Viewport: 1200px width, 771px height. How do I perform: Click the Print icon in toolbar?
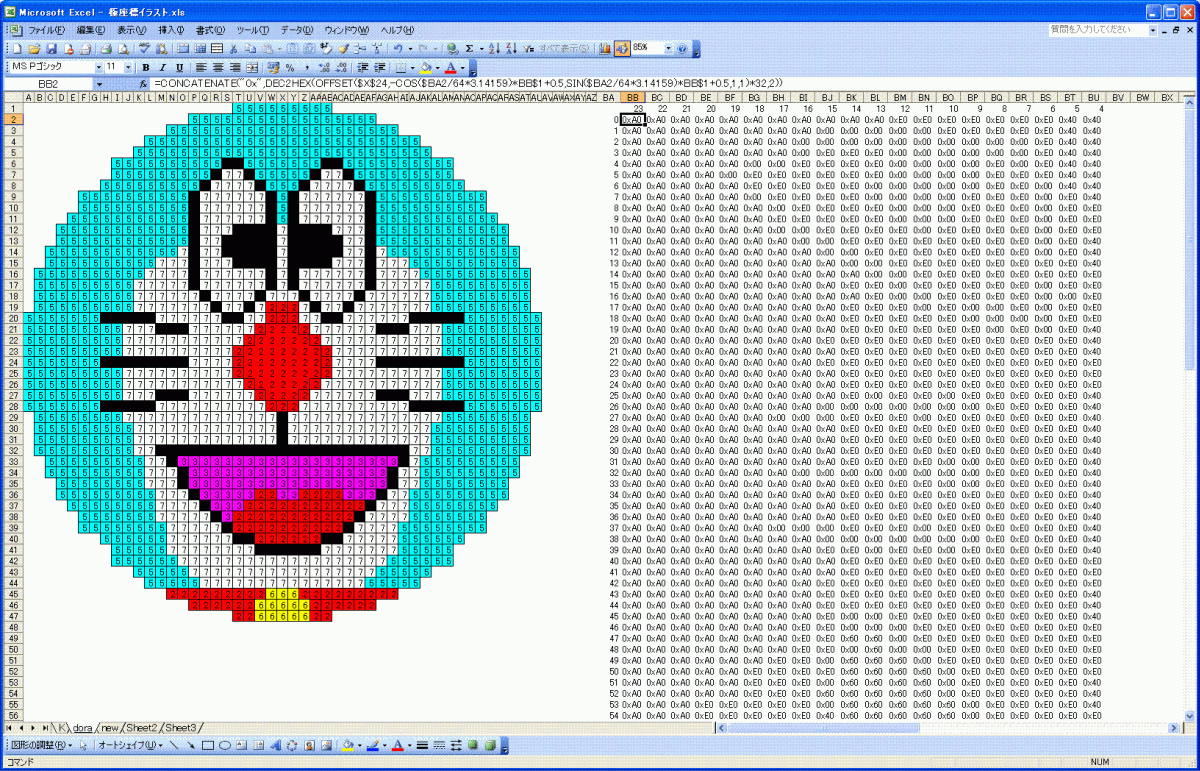[107, 47]
